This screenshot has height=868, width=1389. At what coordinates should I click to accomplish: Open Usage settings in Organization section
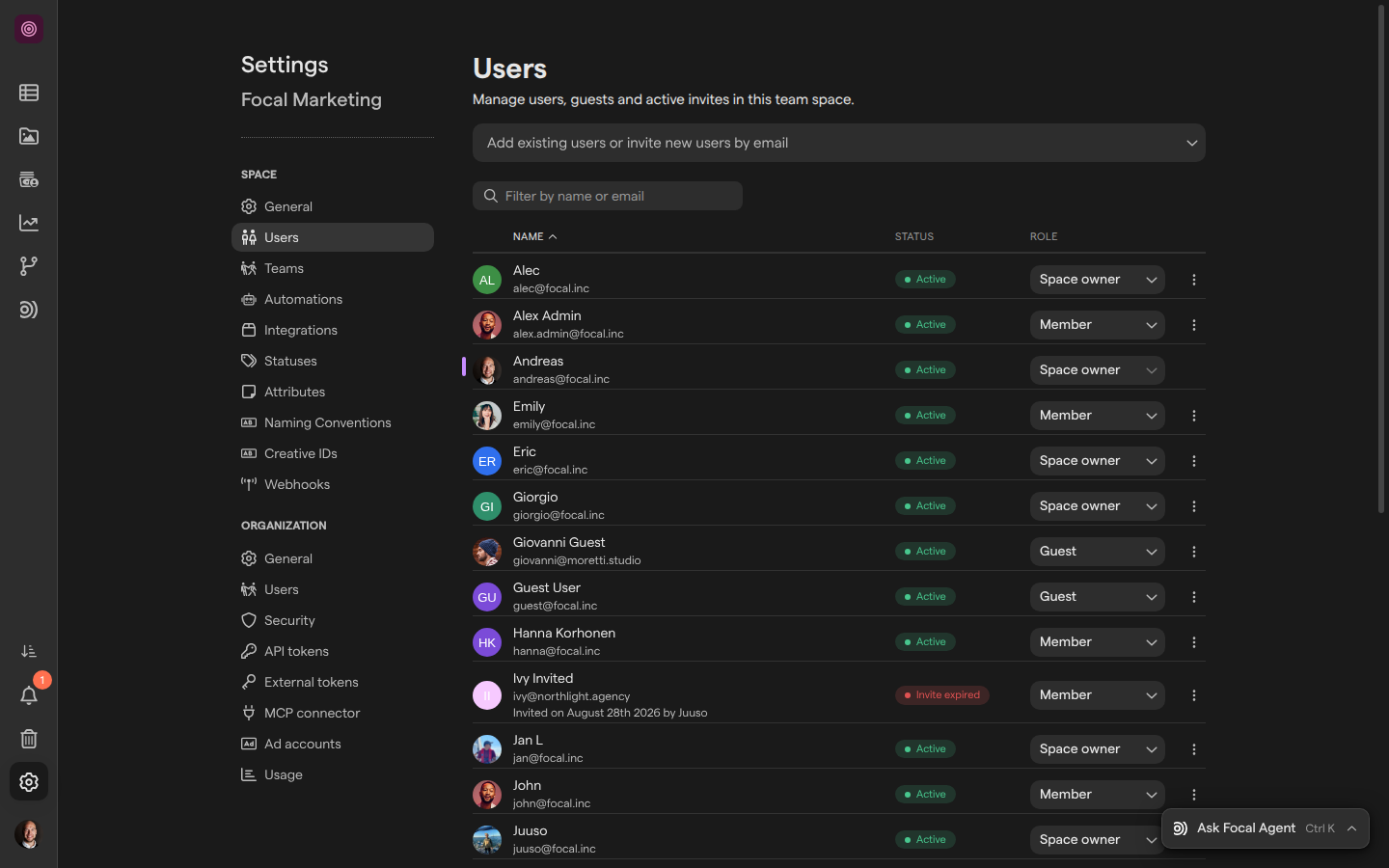pyautogui.click(x=333, y=774)
